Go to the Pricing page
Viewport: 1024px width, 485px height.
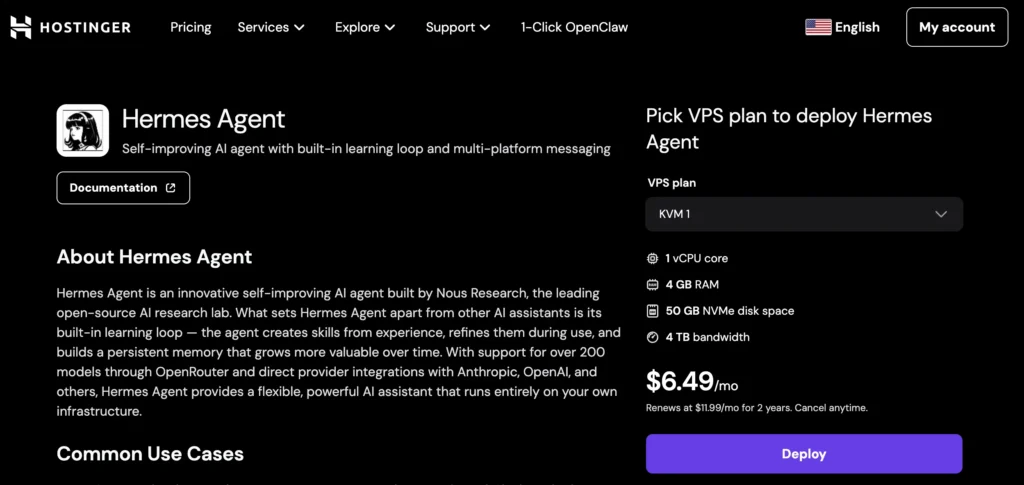click(190, 27)
